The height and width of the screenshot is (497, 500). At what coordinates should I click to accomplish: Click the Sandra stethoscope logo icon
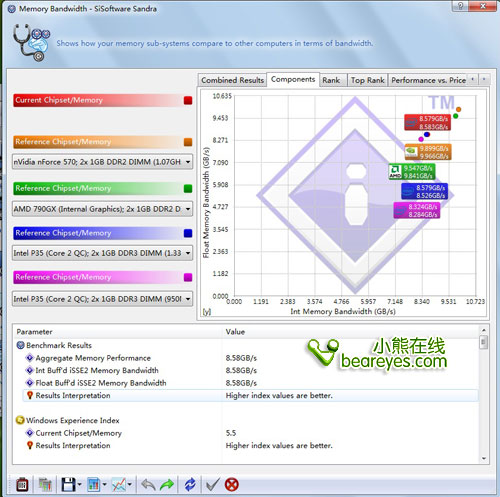31,43
